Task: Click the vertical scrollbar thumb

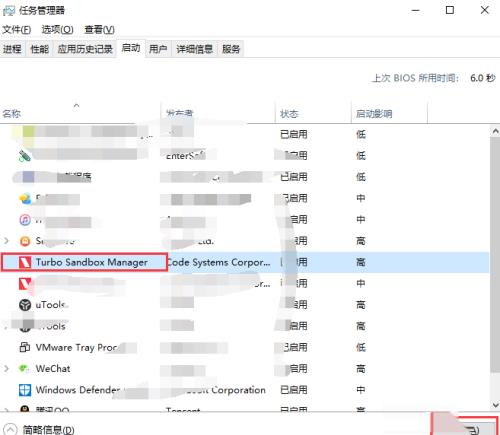Action: click(x=495, y=255)
